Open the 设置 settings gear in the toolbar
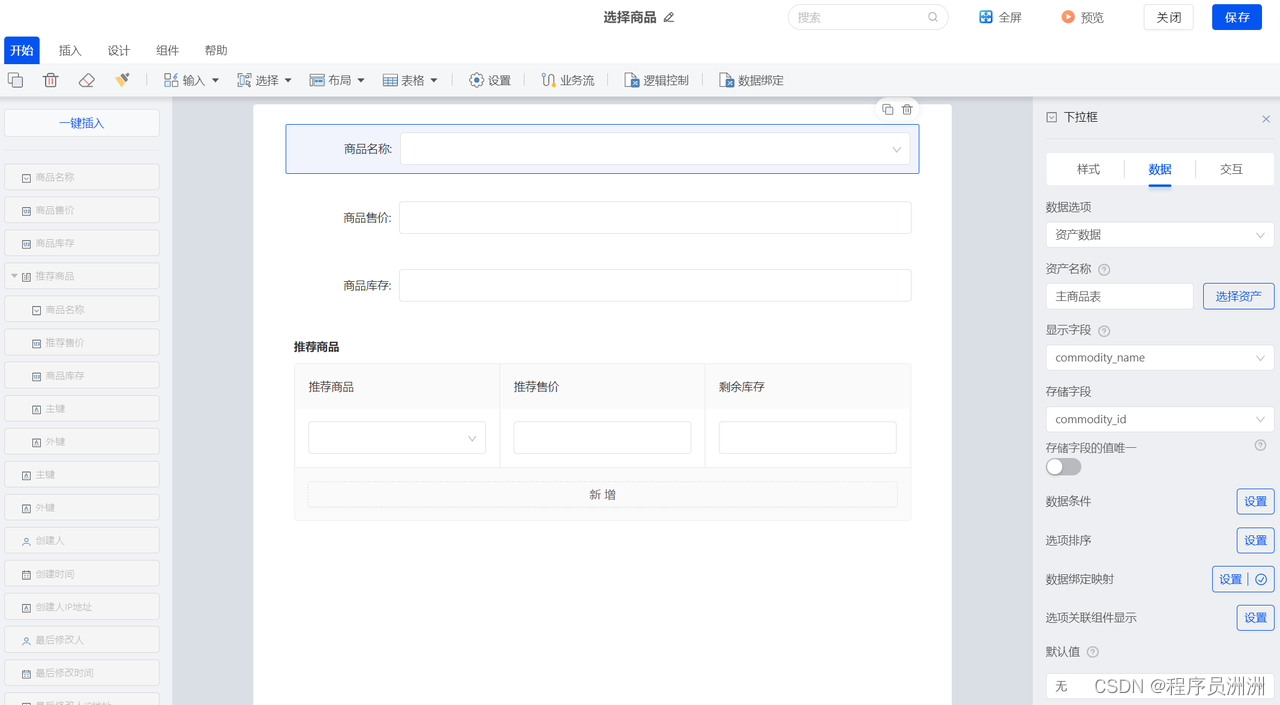1280x705 pixels. pos(489,80)
